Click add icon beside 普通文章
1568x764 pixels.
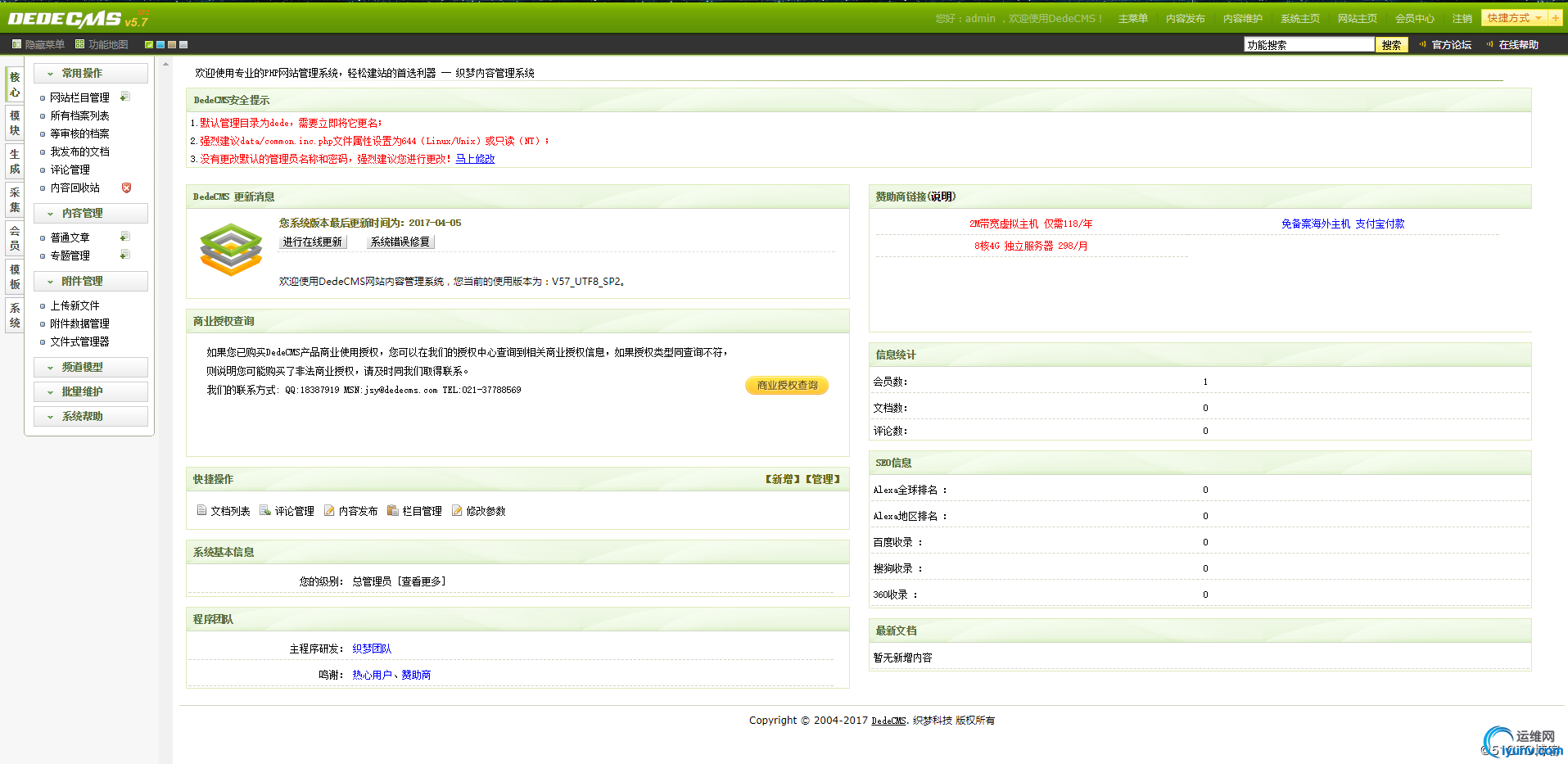tap(125, 237)
